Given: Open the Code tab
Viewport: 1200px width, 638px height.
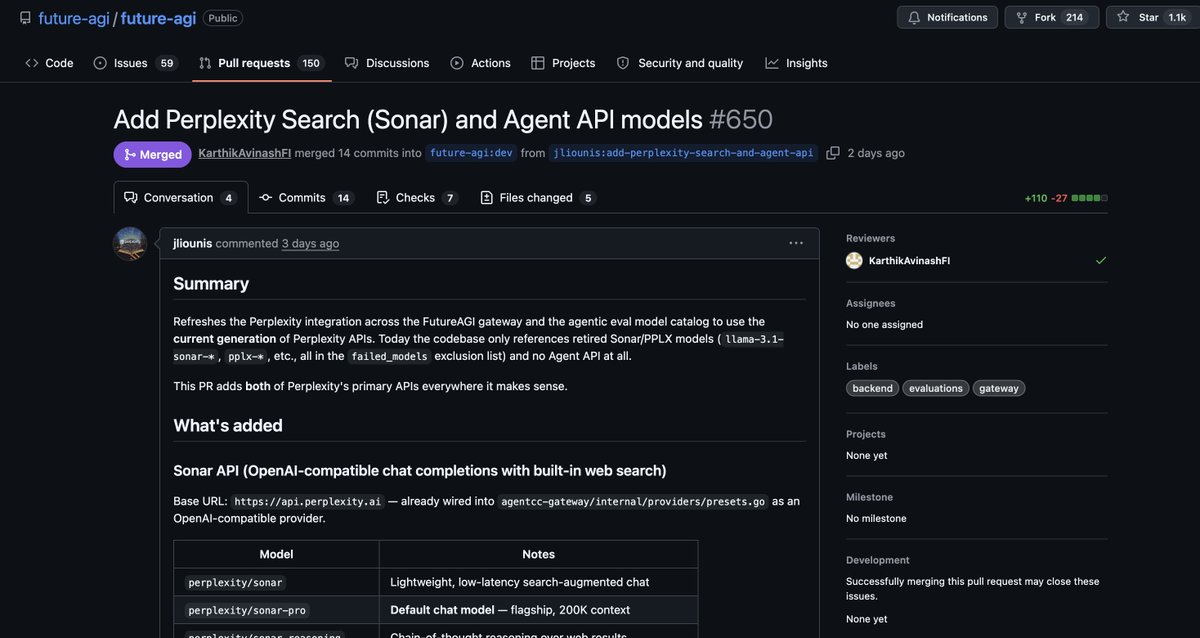Looking at the screenshot, I should (x=49, y=63).
